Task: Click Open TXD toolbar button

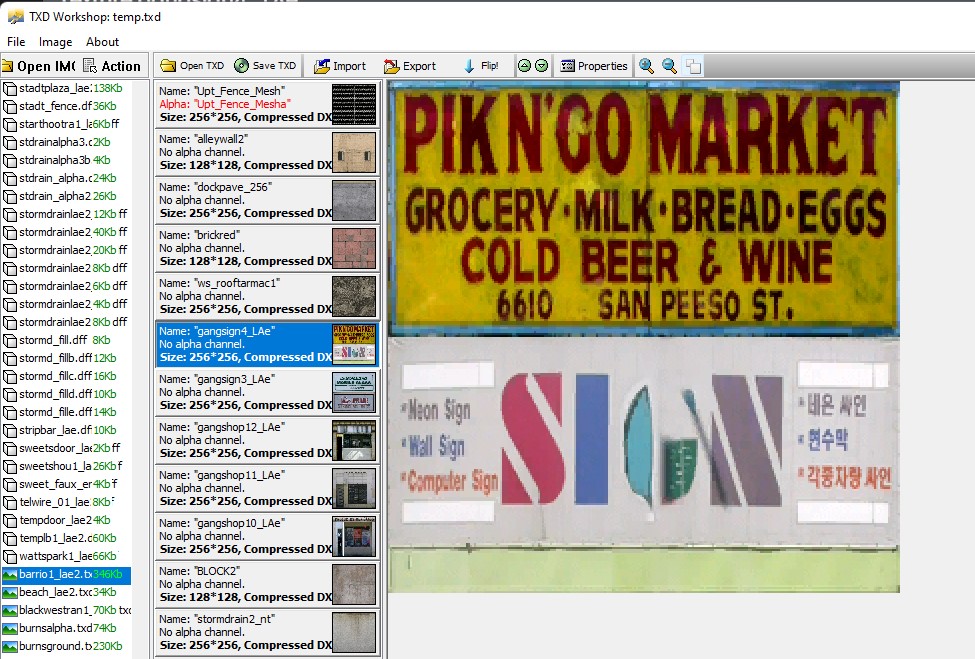Action: [x=192, y=66]
